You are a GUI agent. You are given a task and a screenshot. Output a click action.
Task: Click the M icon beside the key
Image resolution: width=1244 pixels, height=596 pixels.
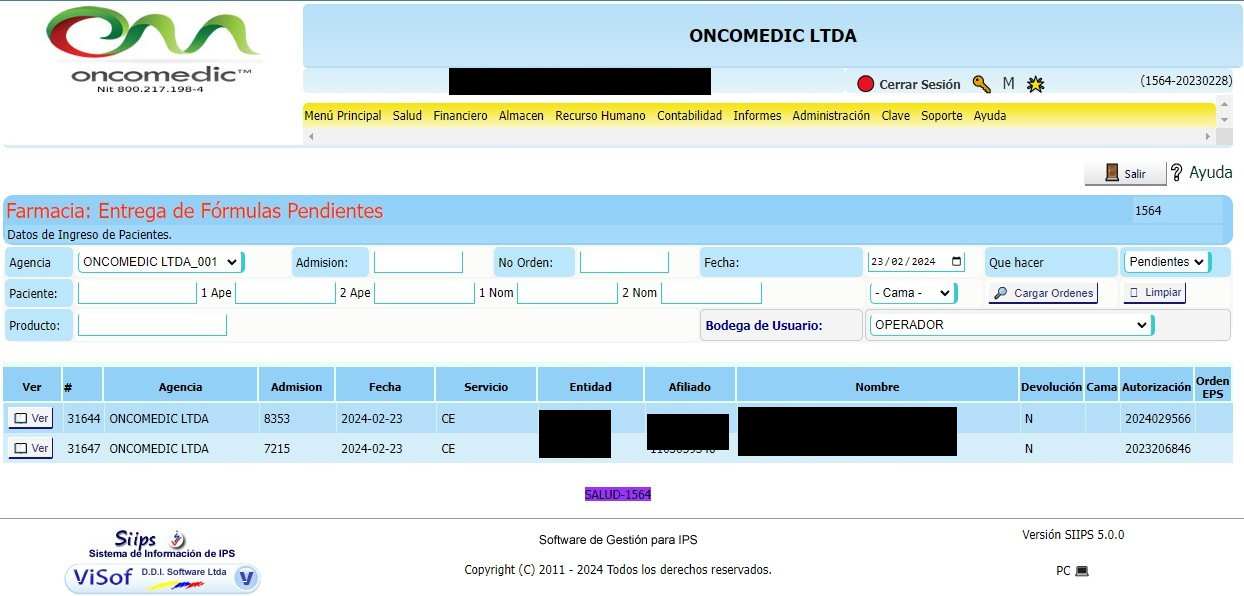click(x=1008, y=84)
